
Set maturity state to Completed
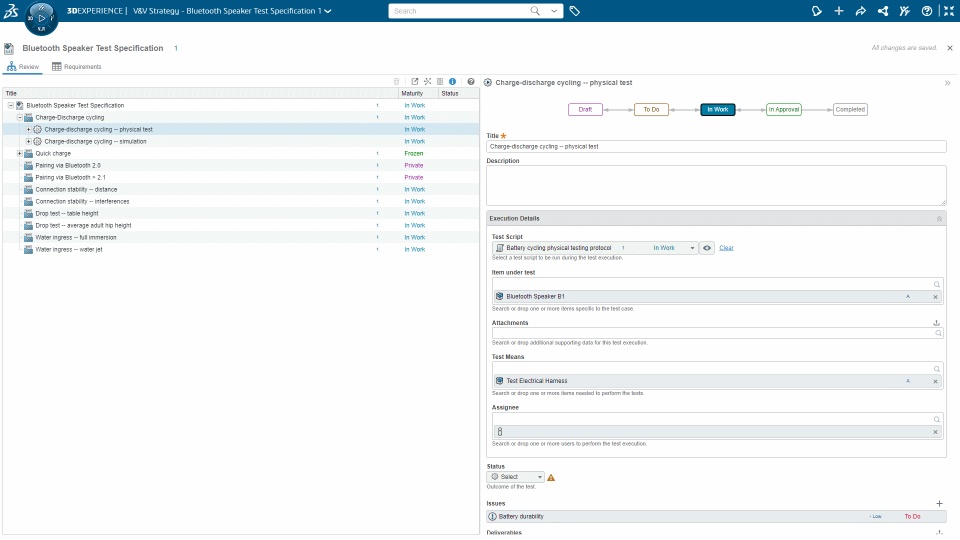click(x=850, y=110)
